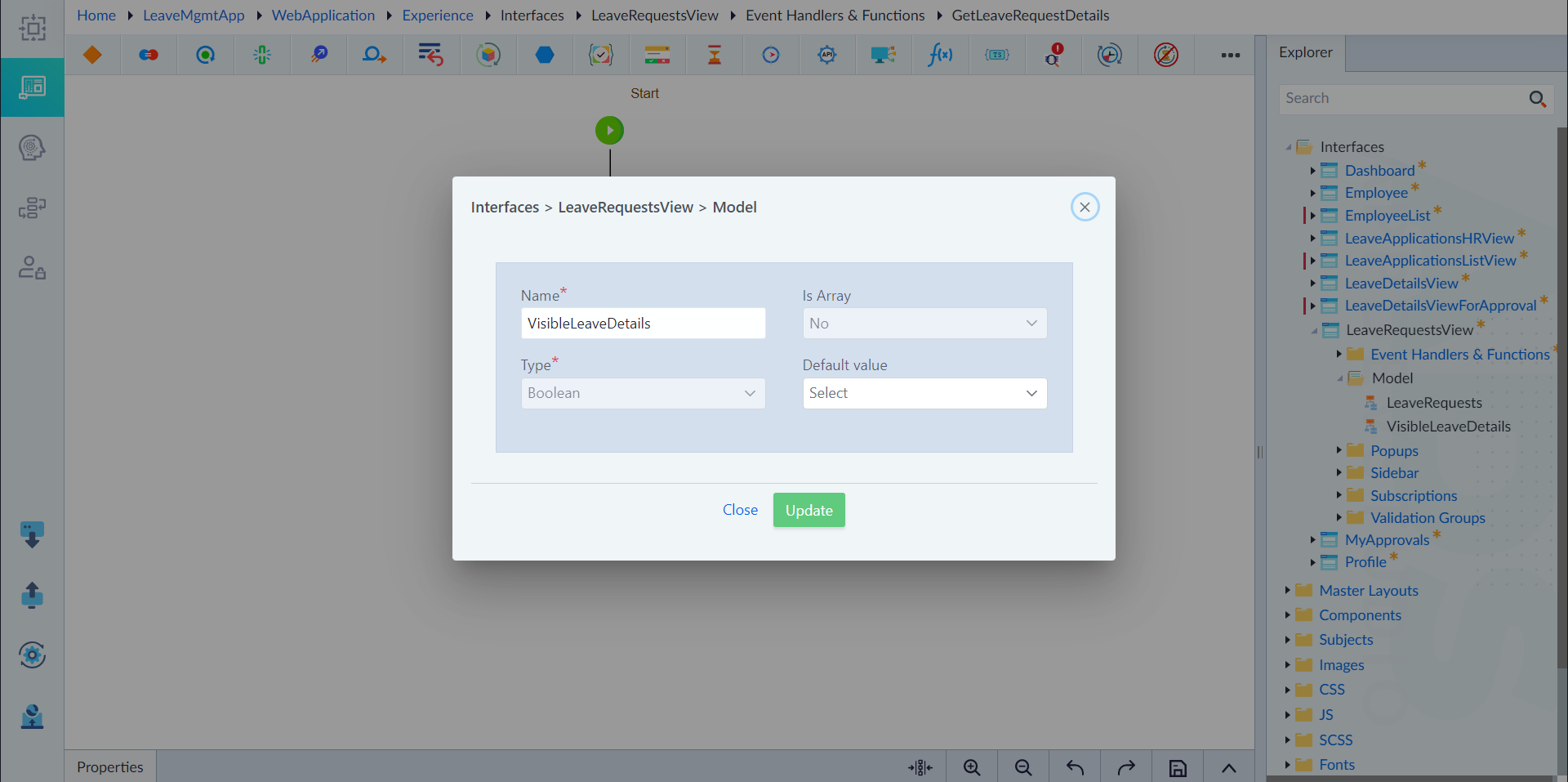Click the API gear tool icon
The width and height of the screenshot is (1568, 782).
pyautogui.click(x=827, y=55)
